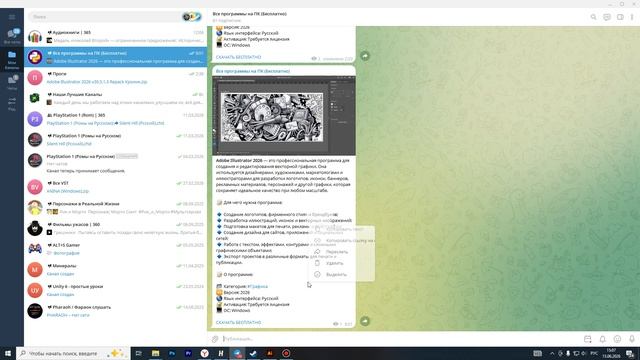Click the 'UY' avatar of Unity 6 channel
The width and height of the screenshot is (640, 360).
(35, 290)
